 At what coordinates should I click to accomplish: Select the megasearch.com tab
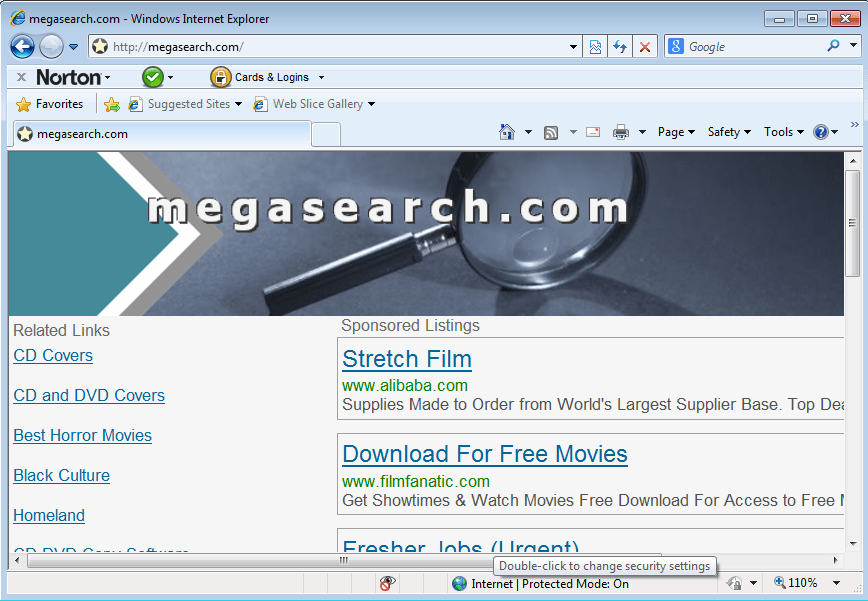click(162, 134)
